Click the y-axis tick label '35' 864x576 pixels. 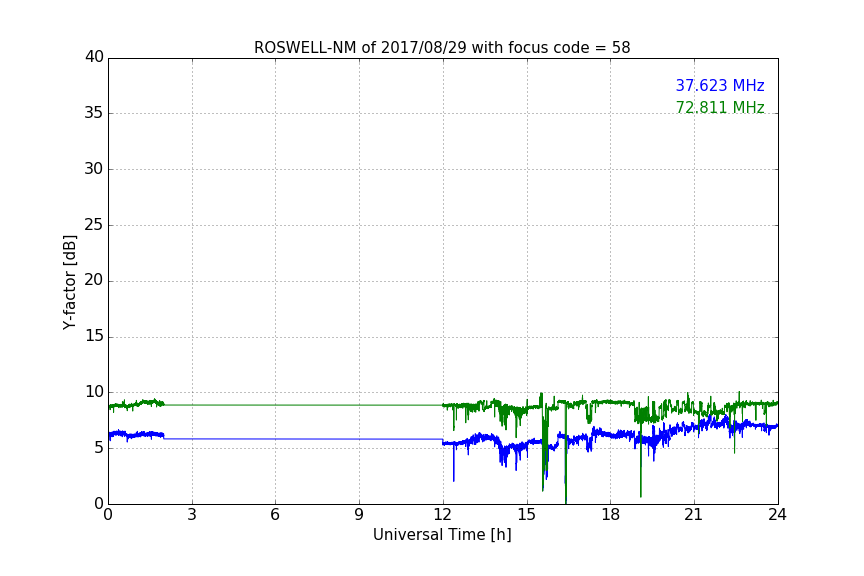pyautogui.click(x=94, y=113)
